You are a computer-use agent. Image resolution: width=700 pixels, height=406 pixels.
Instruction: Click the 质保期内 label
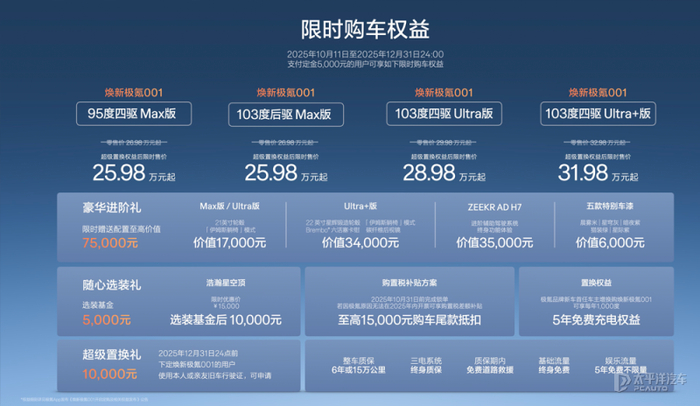(490, 361)
